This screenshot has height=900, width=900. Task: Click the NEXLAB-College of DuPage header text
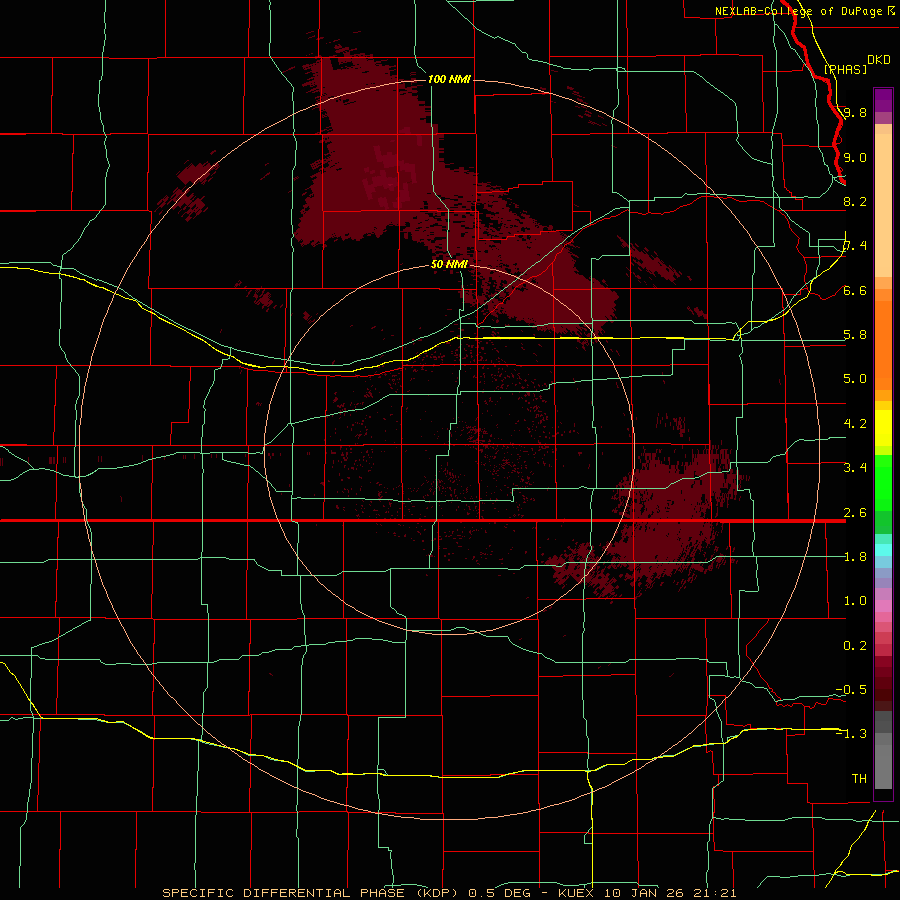[x=800, y=11]
